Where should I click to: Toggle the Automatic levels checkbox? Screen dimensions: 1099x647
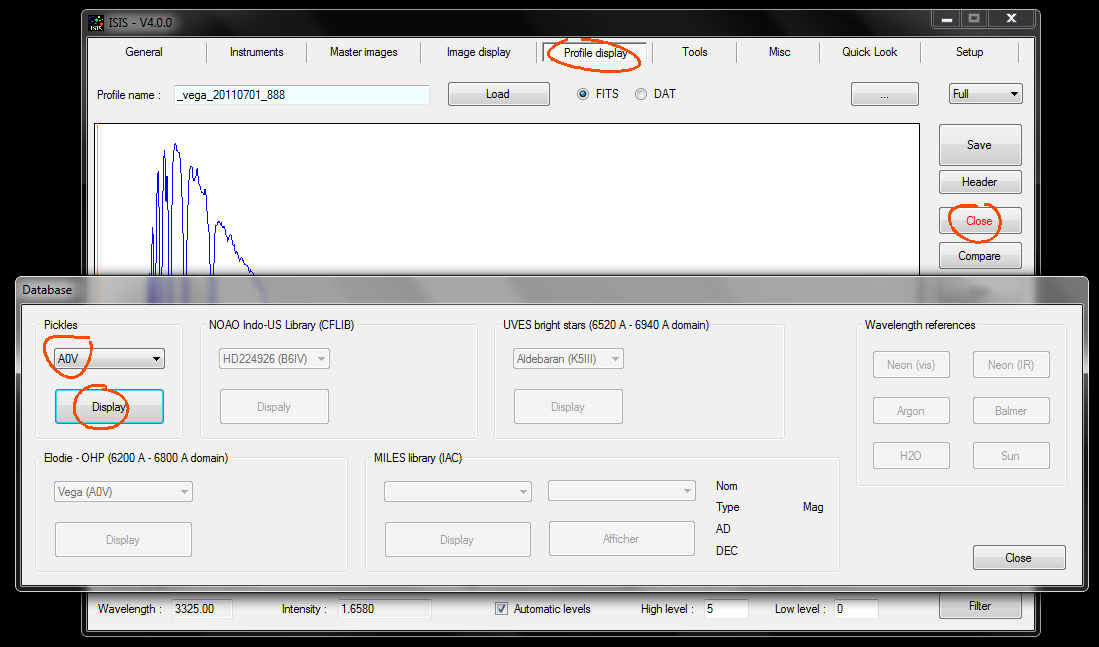pos(502,609)
